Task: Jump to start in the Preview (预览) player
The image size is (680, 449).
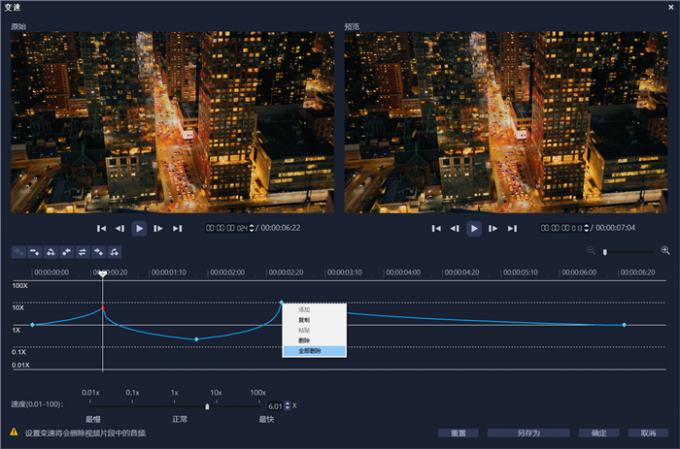Action: (x=436, y=229)
